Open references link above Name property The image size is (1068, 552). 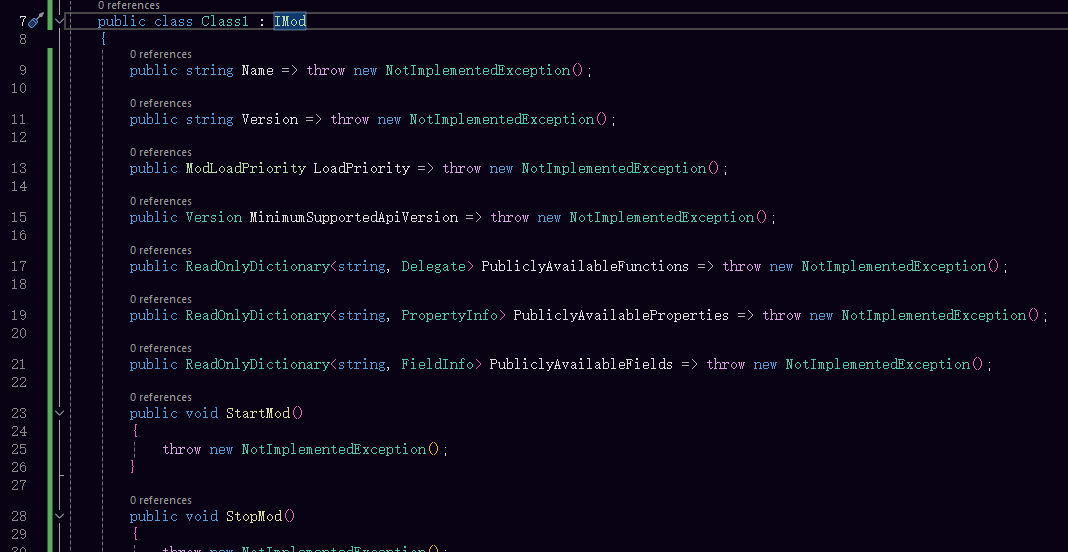tap(160, 55)
